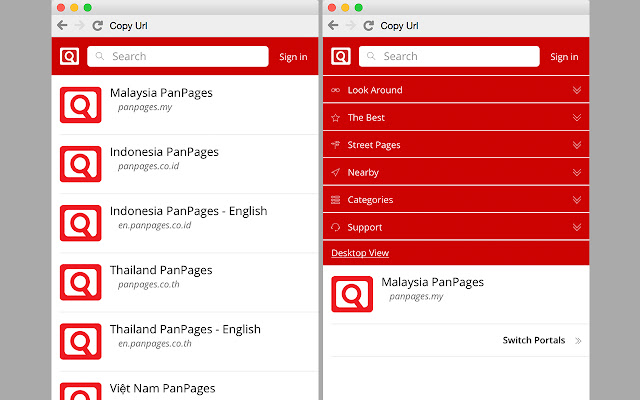This screenshot has height=400, width=640.
Task: Open the Desktop View link
Action: (360, 253)
